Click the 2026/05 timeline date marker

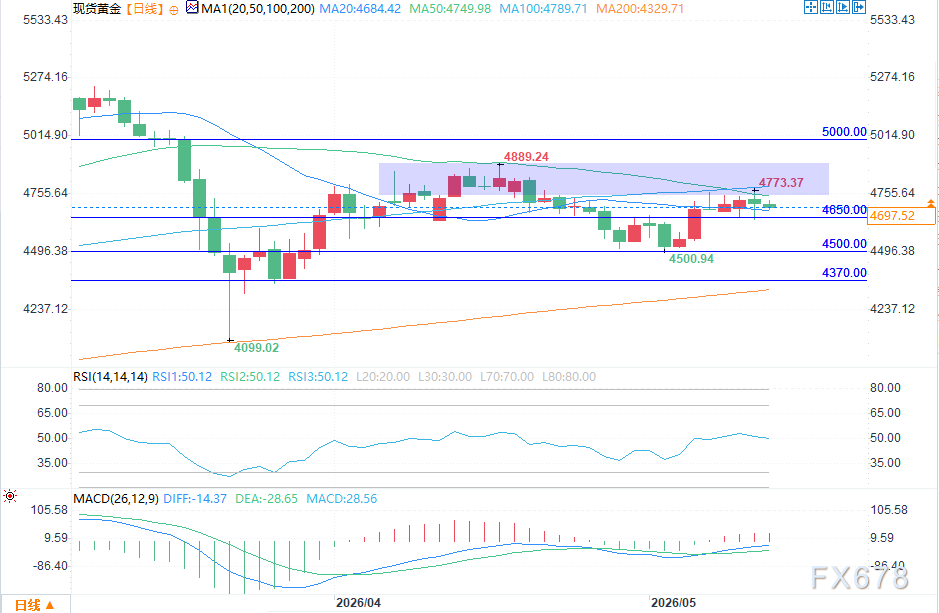(673, 603)
